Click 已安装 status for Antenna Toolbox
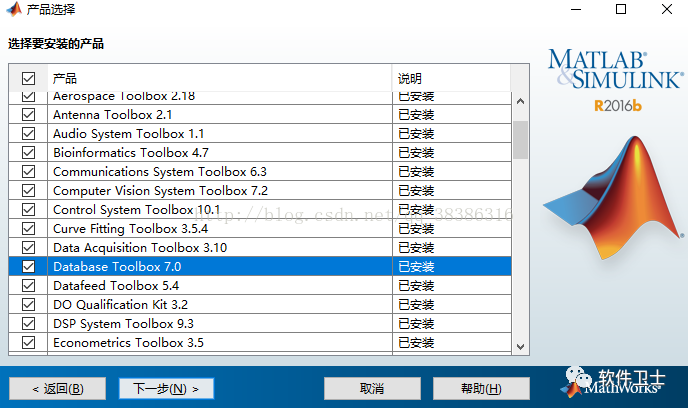This screenshot has width=688, height=408. (416, 115)
